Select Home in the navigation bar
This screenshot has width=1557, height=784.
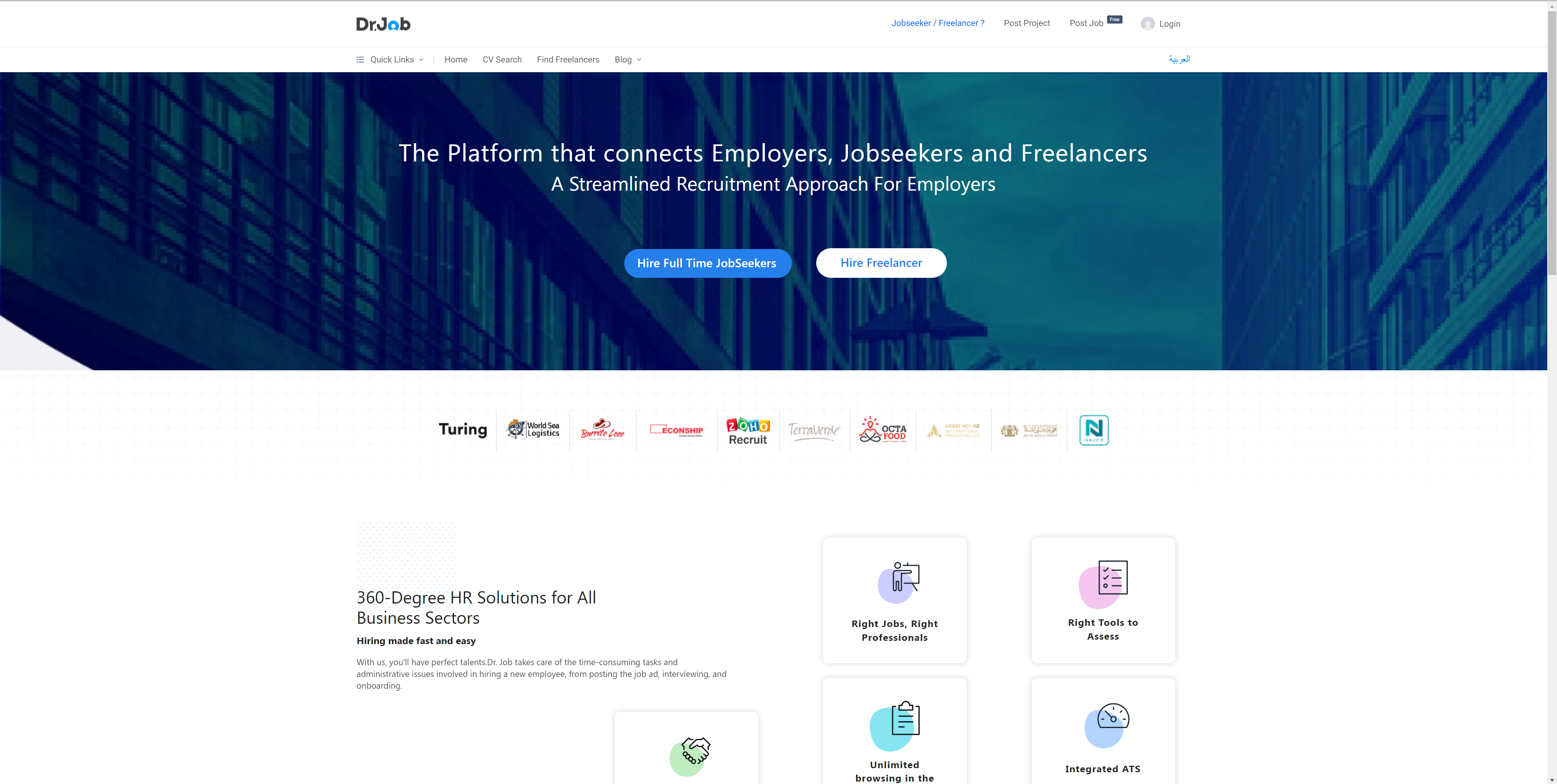[456, 59]
